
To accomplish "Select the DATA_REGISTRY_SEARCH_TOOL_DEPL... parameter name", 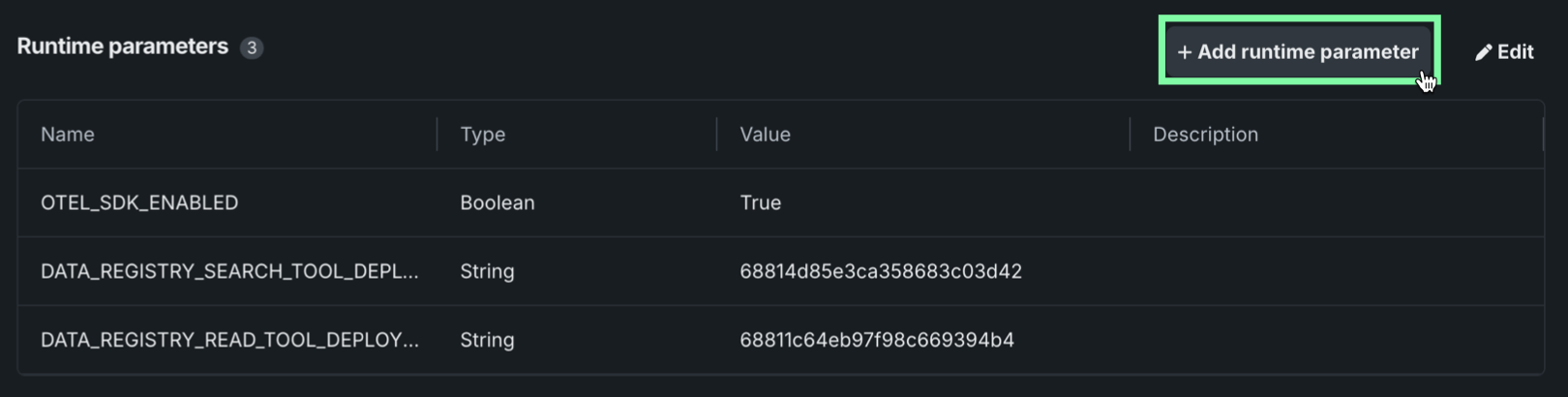I will [229, 271].
